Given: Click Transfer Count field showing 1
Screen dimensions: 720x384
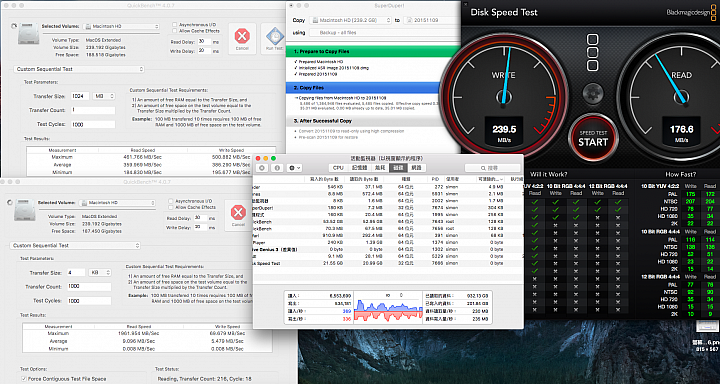Looking at the screenshot, I should [93, 110].
